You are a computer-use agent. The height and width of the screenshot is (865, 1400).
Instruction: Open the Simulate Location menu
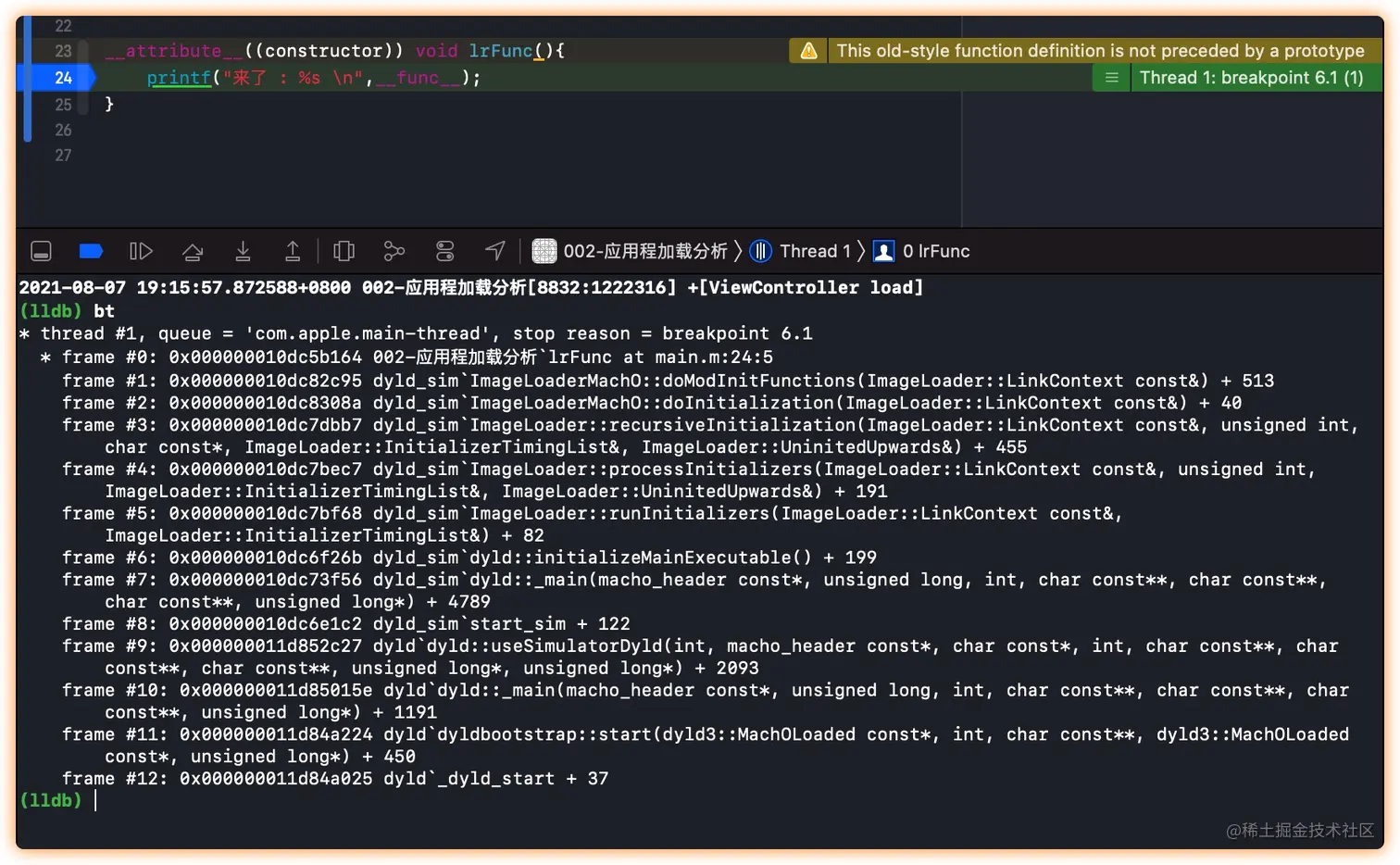click(x=495, y=251)
